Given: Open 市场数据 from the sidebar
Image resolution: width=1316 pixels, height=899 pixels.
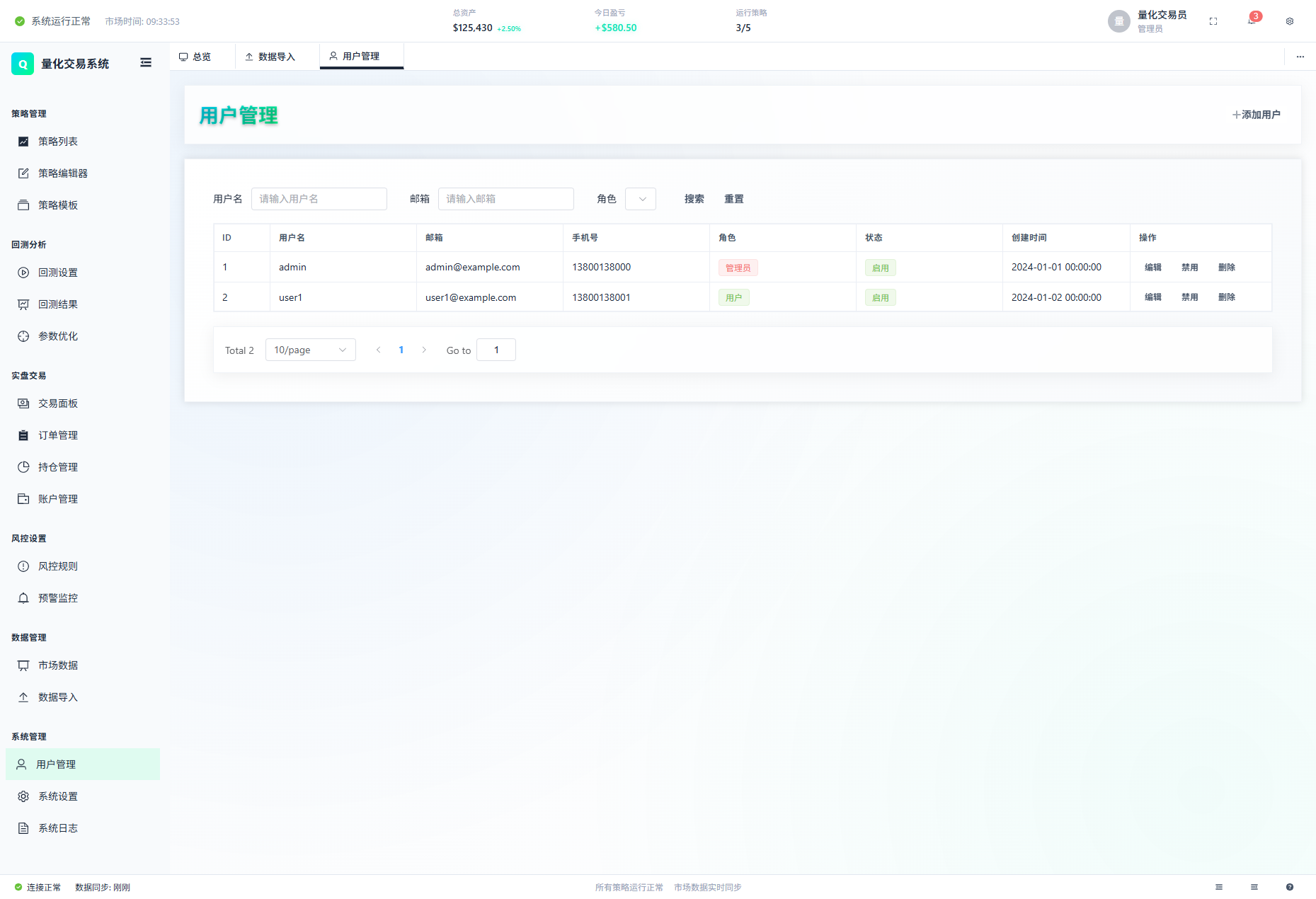Looking at the screenshot, I should pos(83,665).
